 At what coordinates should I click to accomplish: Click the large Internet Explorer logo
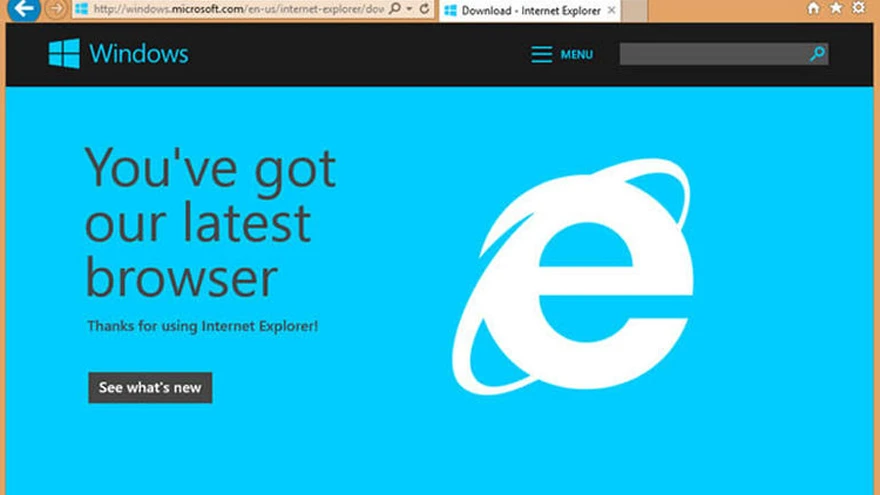coord(572,275)
